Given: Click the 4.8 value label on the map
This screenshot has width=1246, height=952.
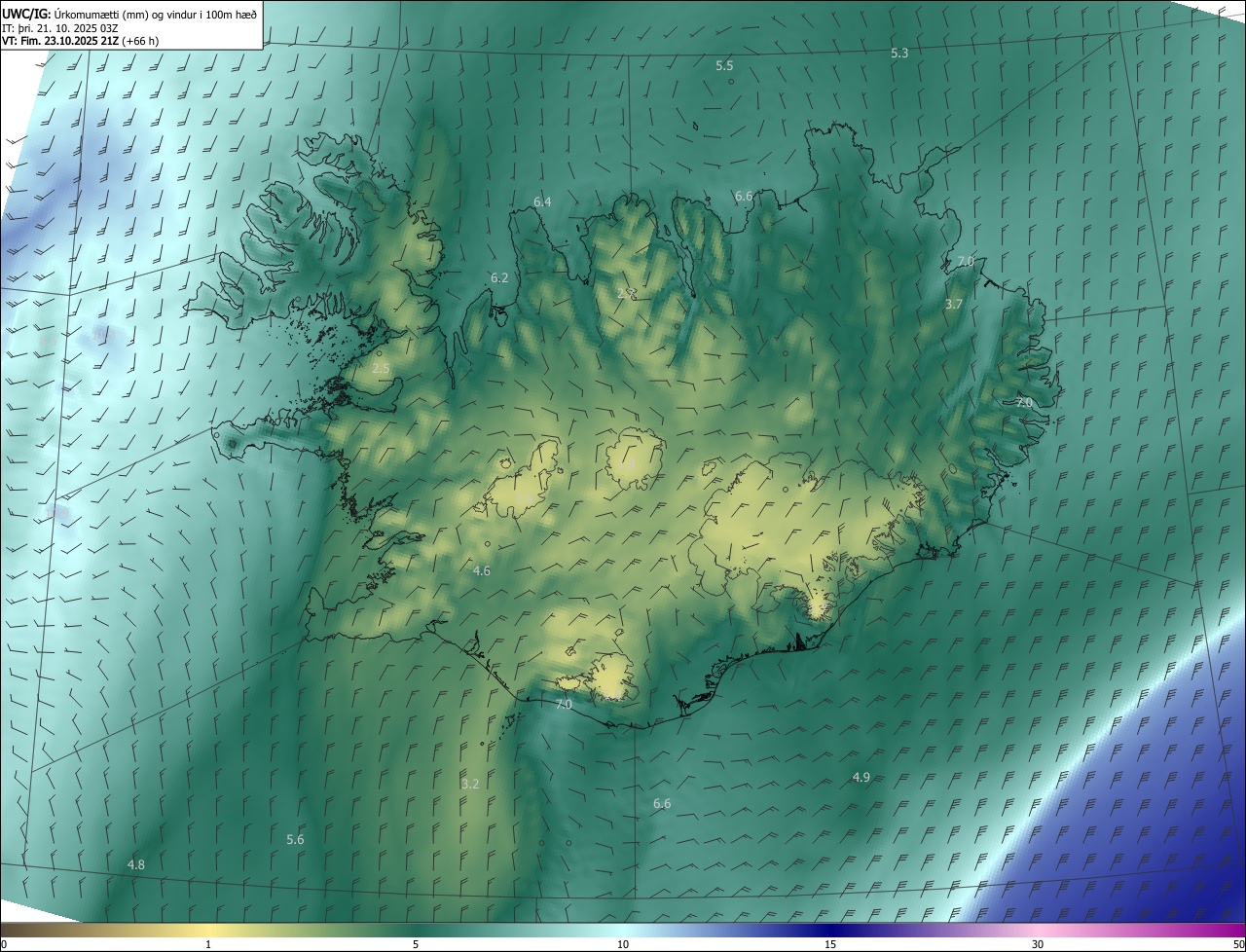Looking at the screenshot, I should 136,864.
